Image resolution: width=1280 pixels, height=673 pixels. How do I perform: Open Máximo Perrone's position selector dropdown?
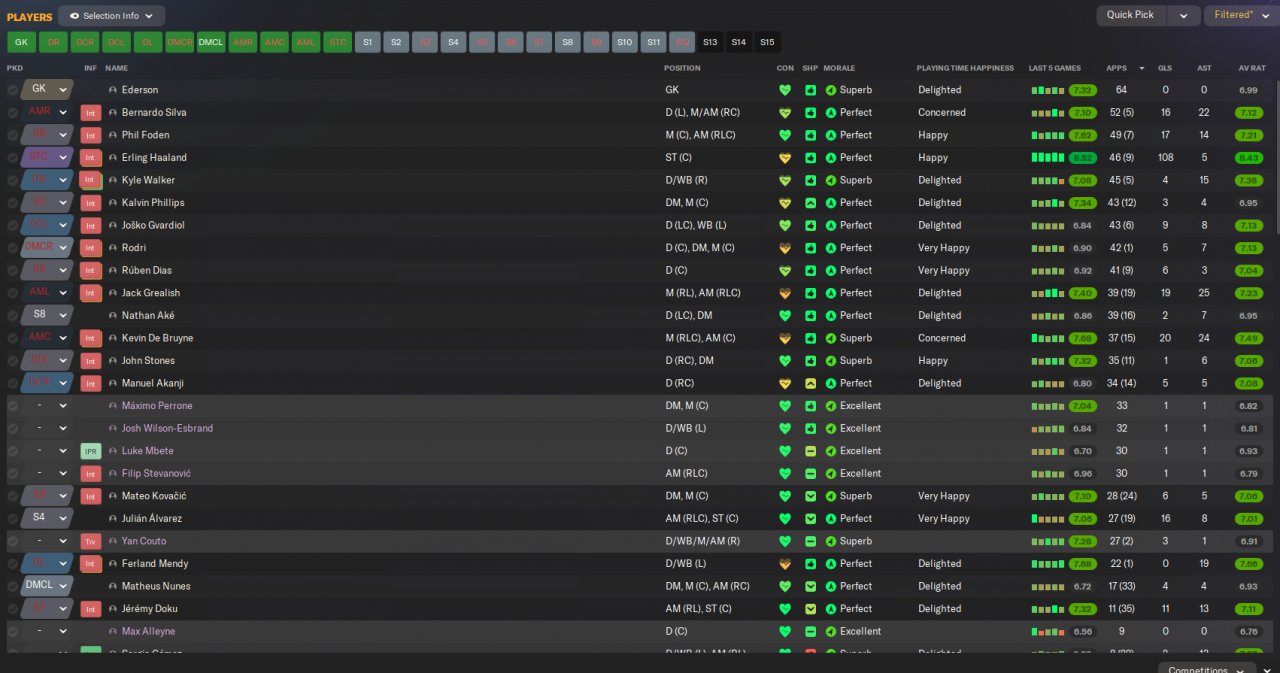[63, 406]
